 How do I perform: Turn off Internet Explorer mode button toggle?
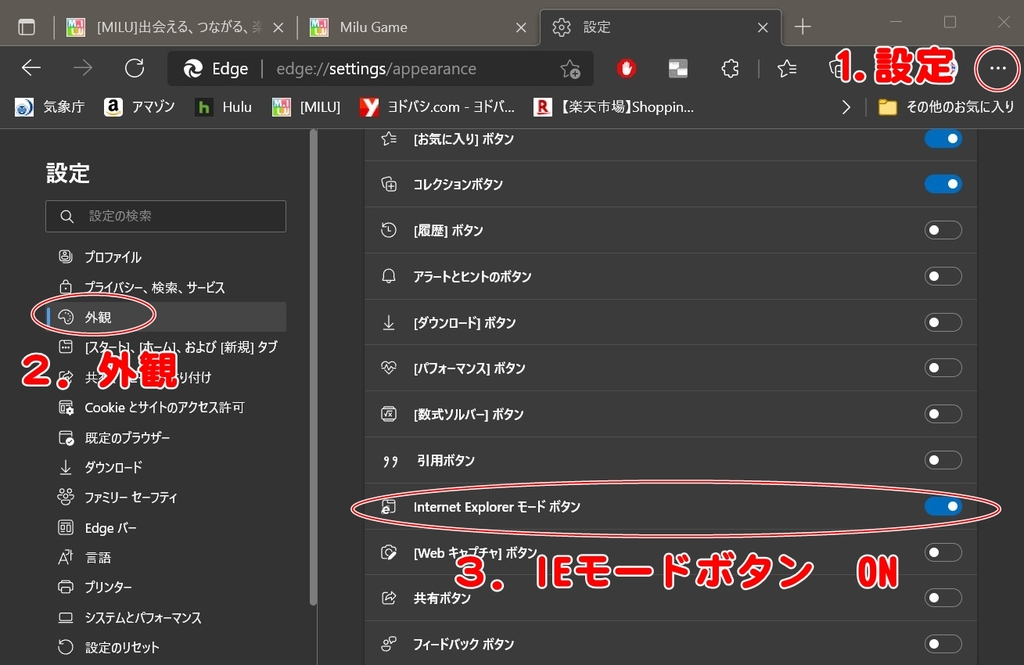(943, 507)
